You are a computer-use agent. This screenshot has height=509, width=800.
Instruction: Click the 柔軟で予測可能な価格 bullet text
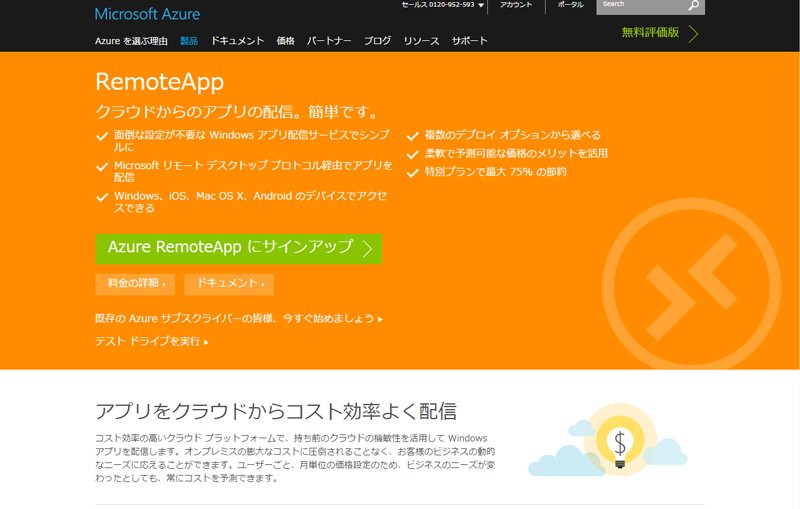tap(516, 154)
